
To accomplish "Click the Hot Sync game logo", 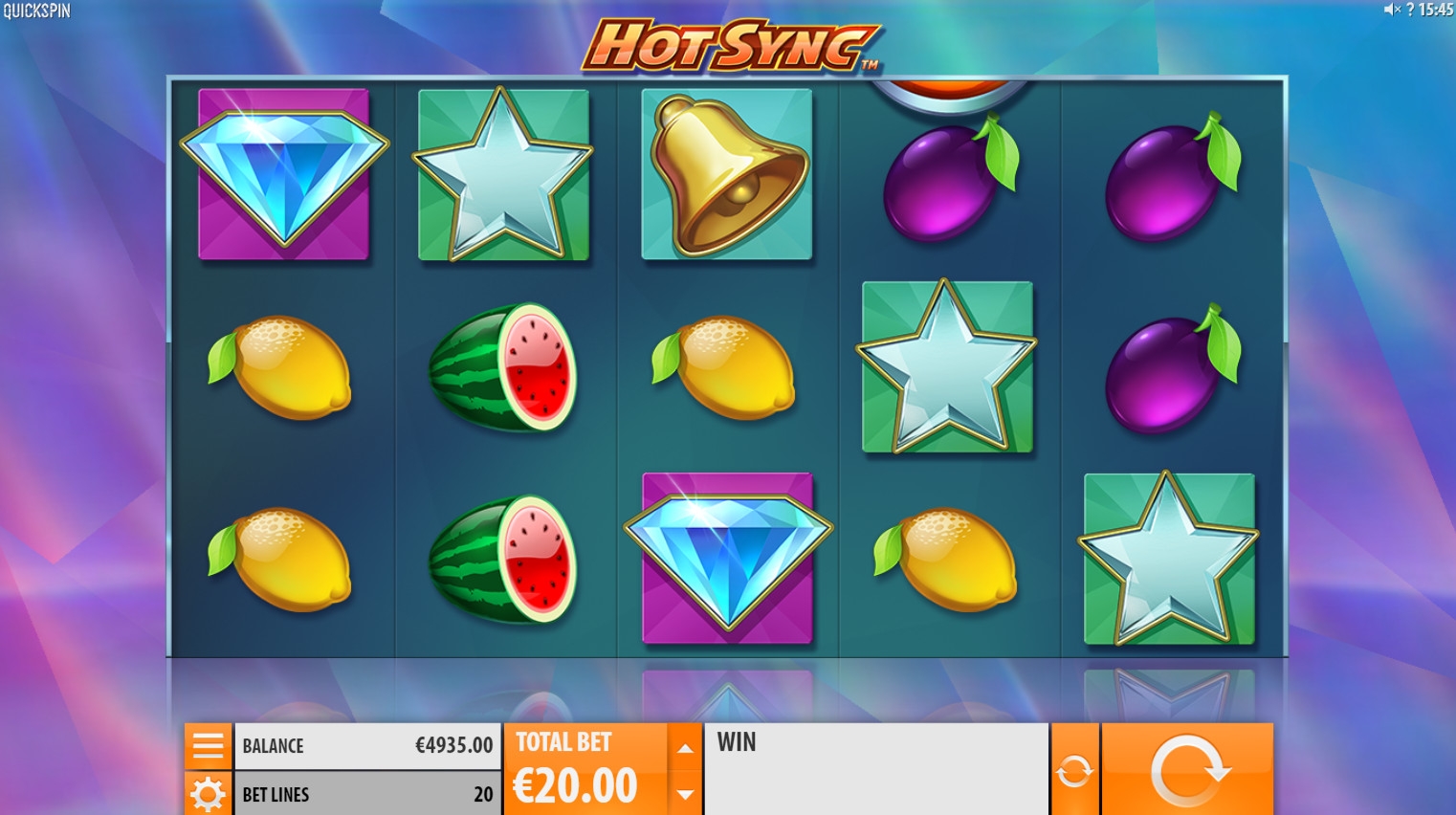I will pos(731,45).
